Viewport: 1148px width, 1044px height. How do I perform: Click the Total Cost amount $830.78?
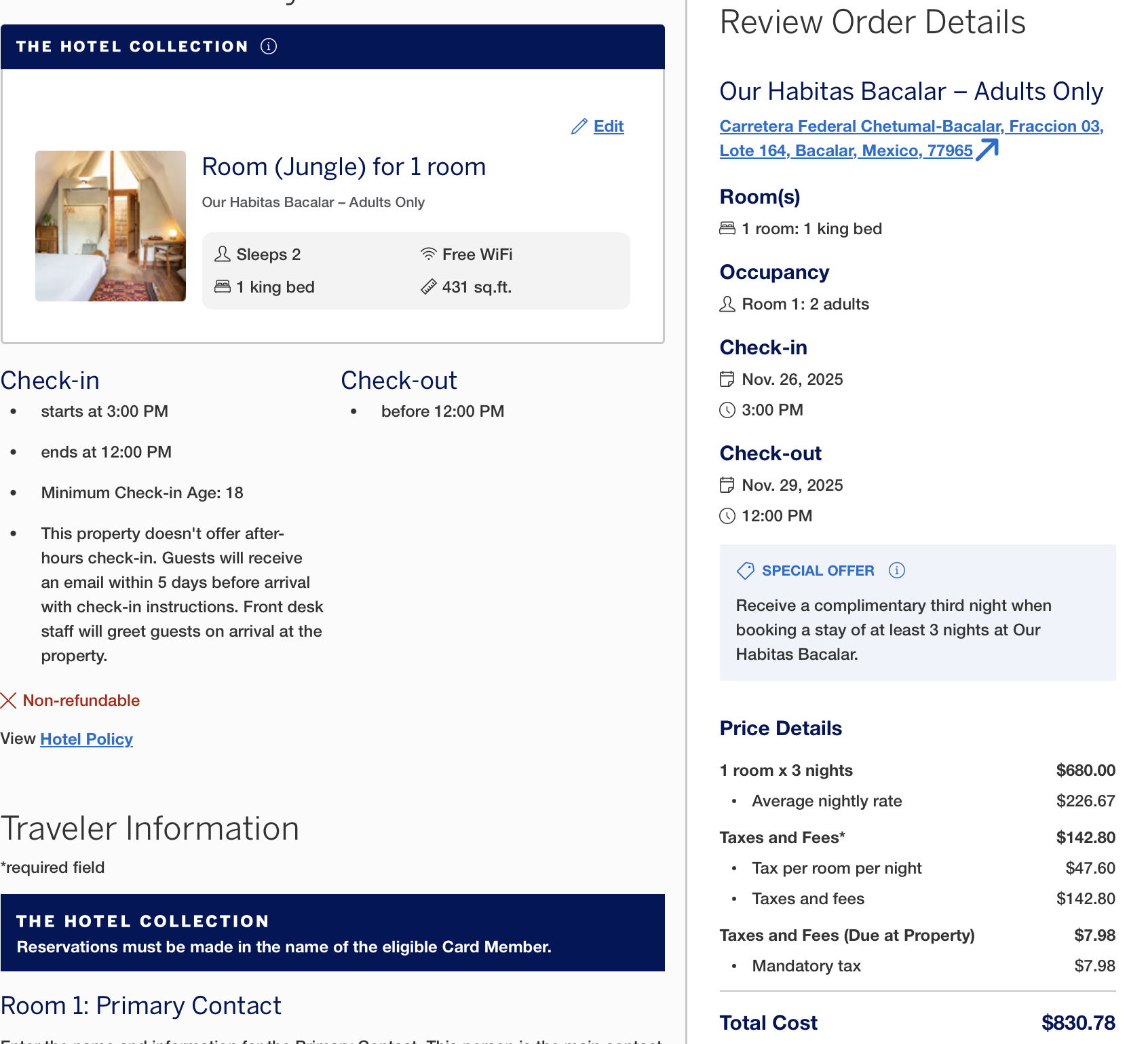pyautogui.click(x=1077, y=1022)
